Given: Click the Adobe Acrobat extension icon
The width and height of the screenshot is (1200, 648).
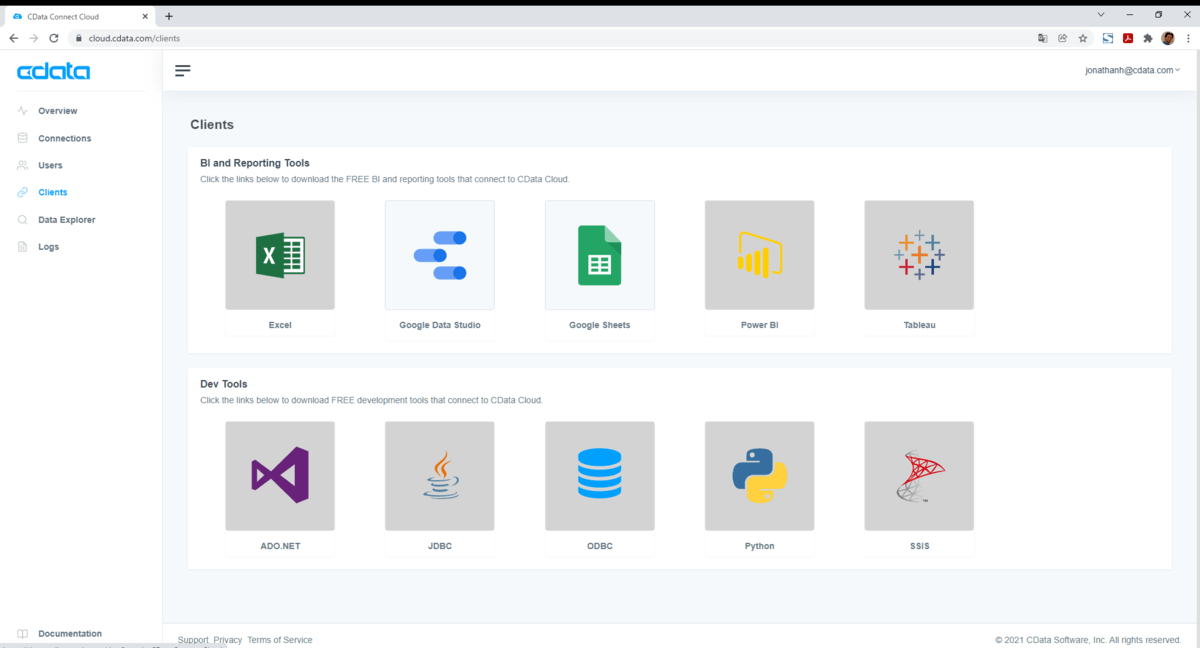Looking at the screenshot, I should click(x=1128, y=38).
